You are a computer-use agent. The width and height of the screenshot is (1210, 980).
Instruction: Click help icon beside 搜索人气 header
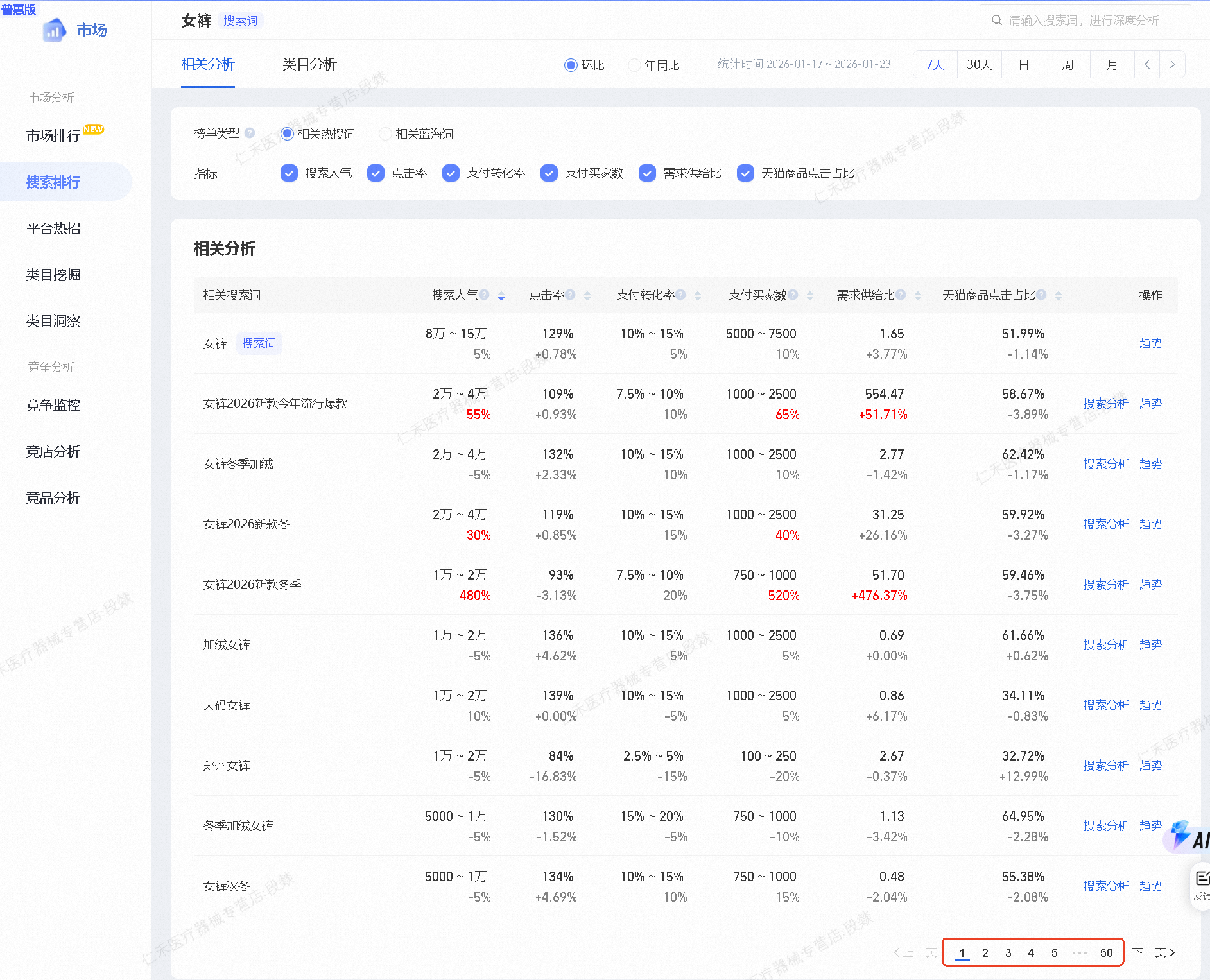[x=484, y=295]
